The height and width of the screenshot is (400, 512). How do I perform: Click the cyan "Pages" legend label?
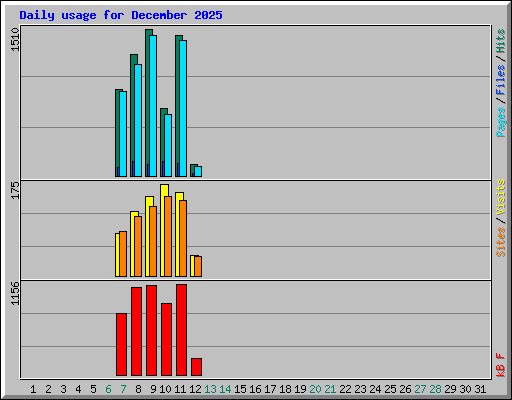click(500, 122)
